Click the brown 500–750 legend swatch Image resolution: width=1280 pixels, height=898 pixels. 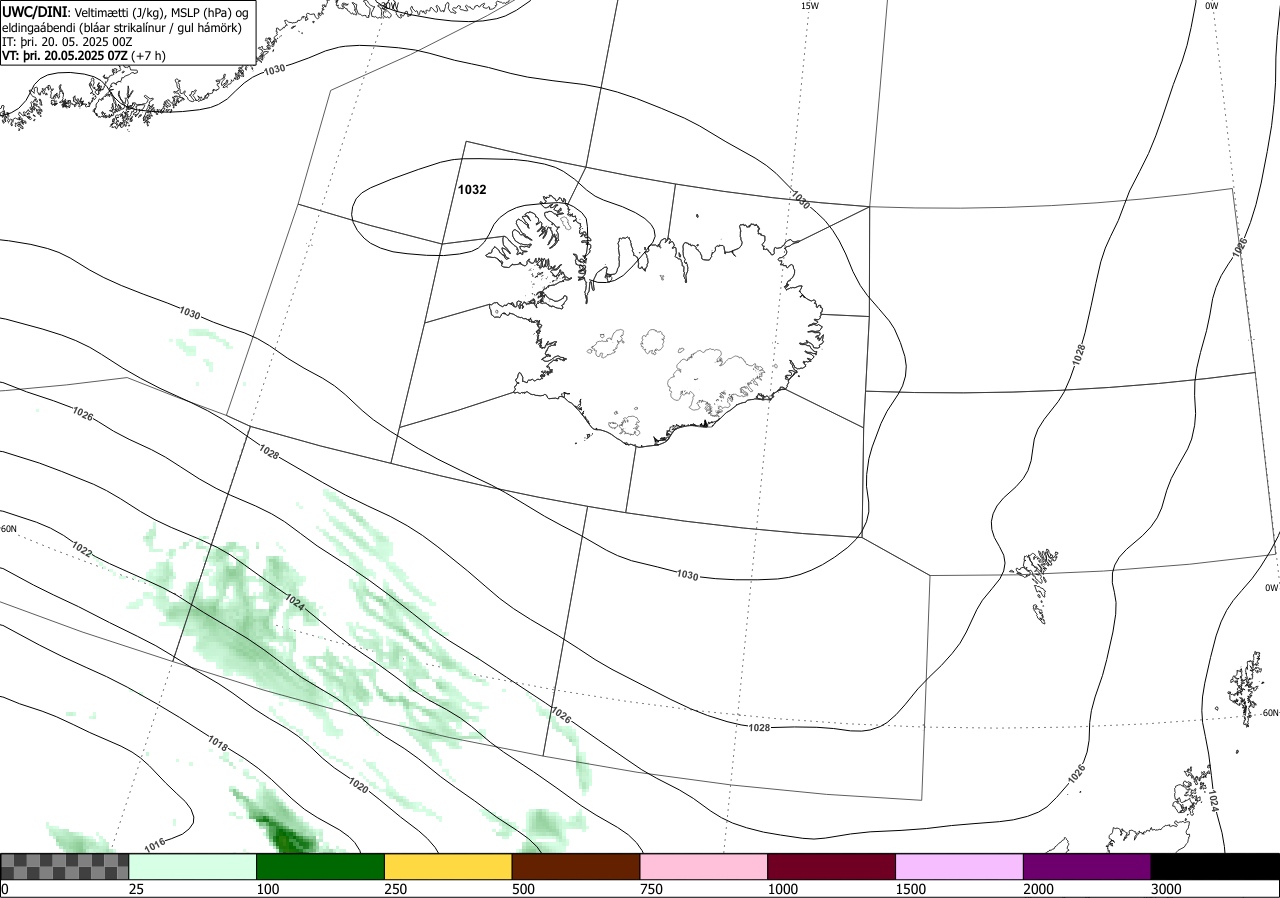click(x=576, y=866)
